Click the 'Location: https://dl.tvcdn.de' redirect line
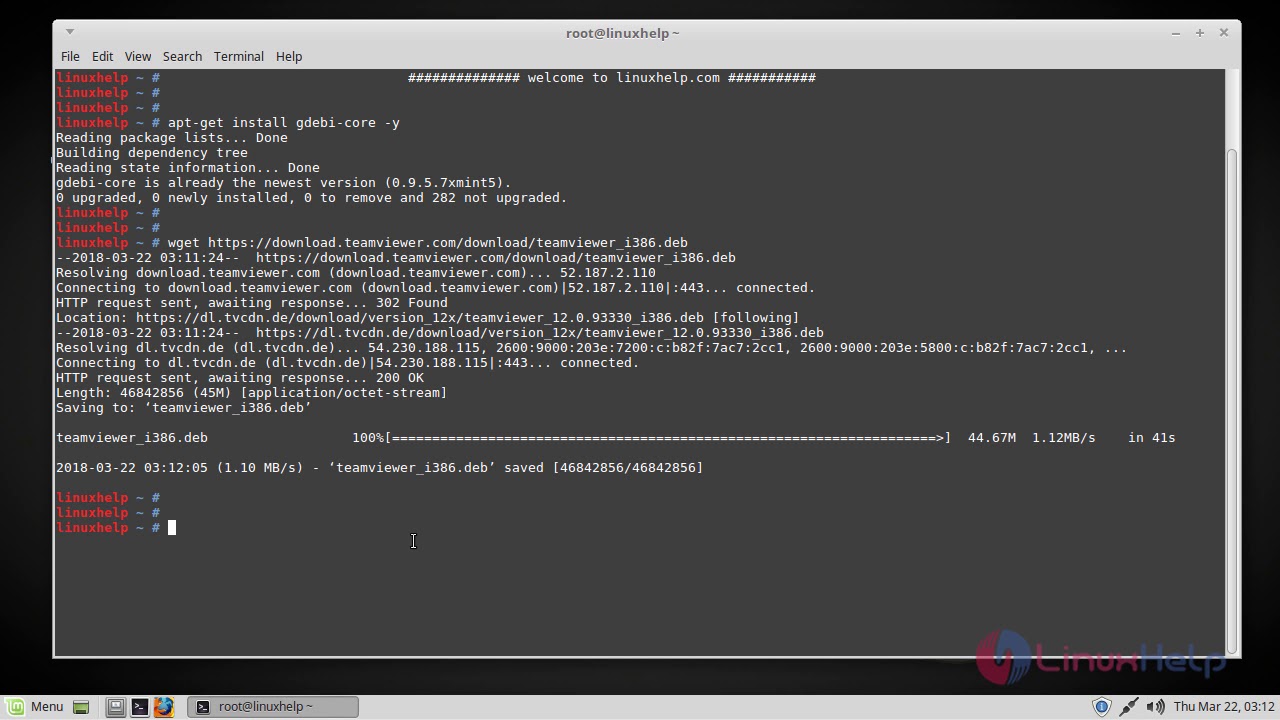This screenshot has width=1280, height=720. [428, 318]
